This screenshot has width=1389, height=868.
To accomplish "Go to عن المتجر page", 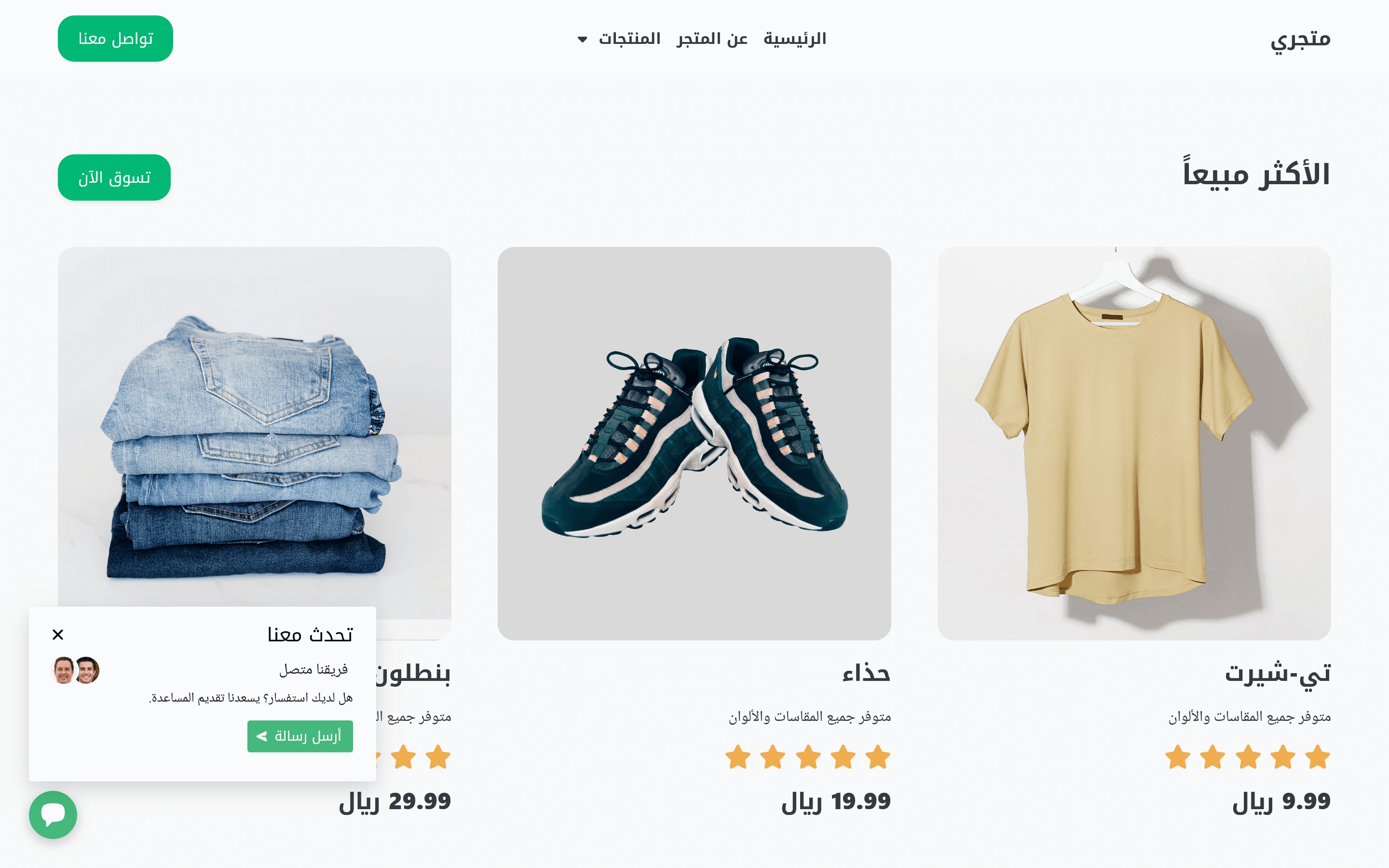I will (x=712, y=39).
